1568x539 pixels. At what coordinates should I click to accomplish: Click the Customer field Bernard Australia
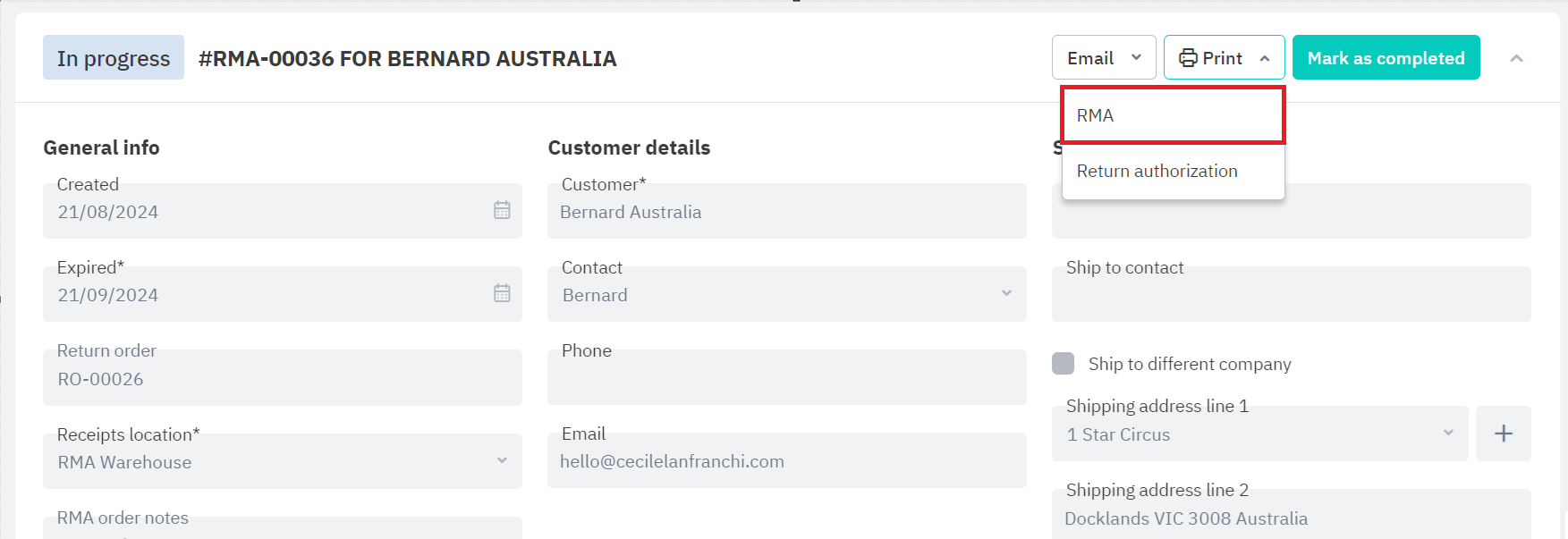pyautogui.click(x=786, y=212)
